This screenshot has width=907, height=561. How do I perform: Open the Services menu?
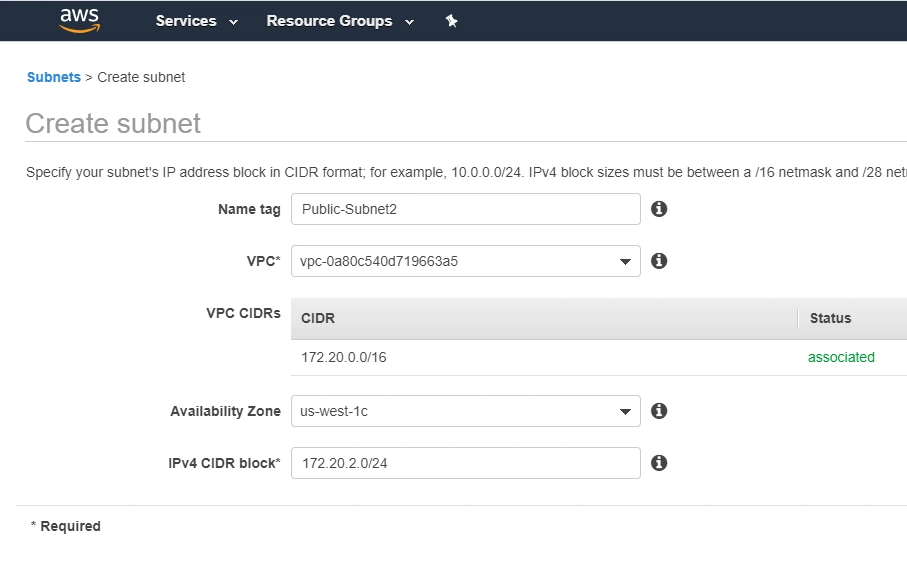197,21
